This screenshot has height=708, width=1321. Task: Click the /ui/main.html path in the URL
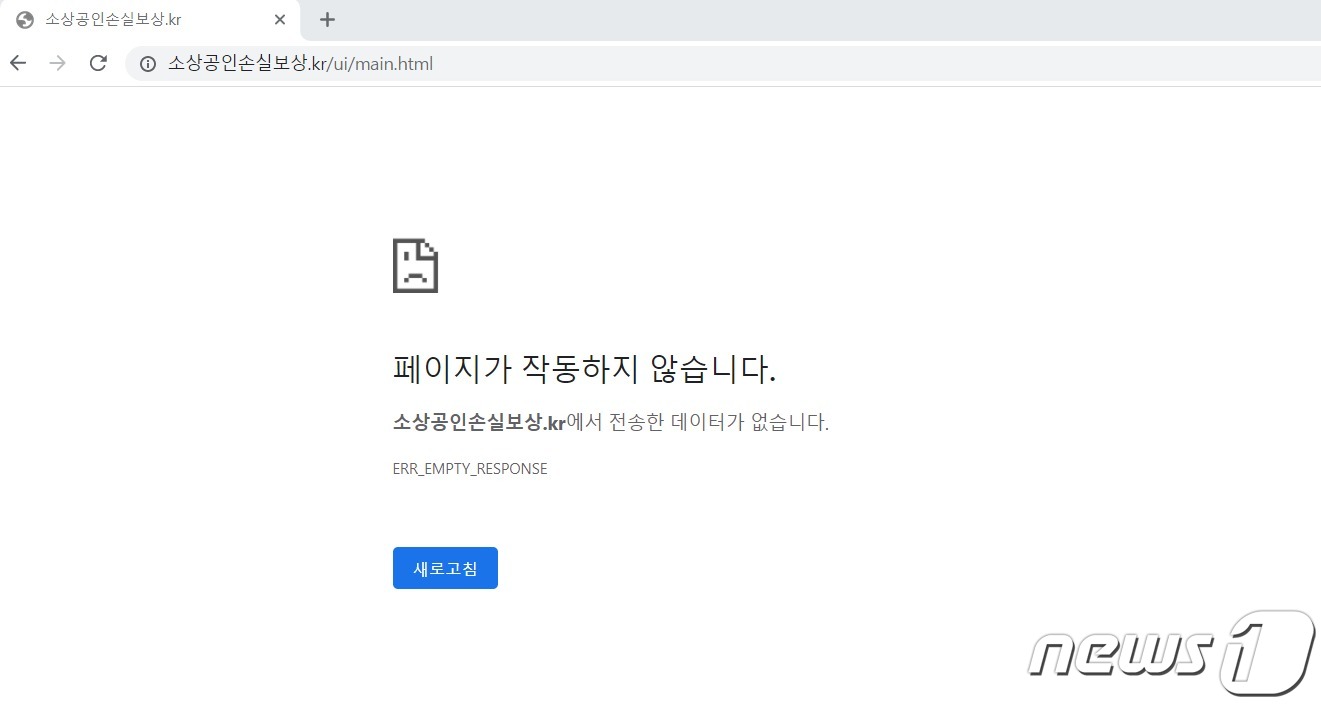click(380, 64)
